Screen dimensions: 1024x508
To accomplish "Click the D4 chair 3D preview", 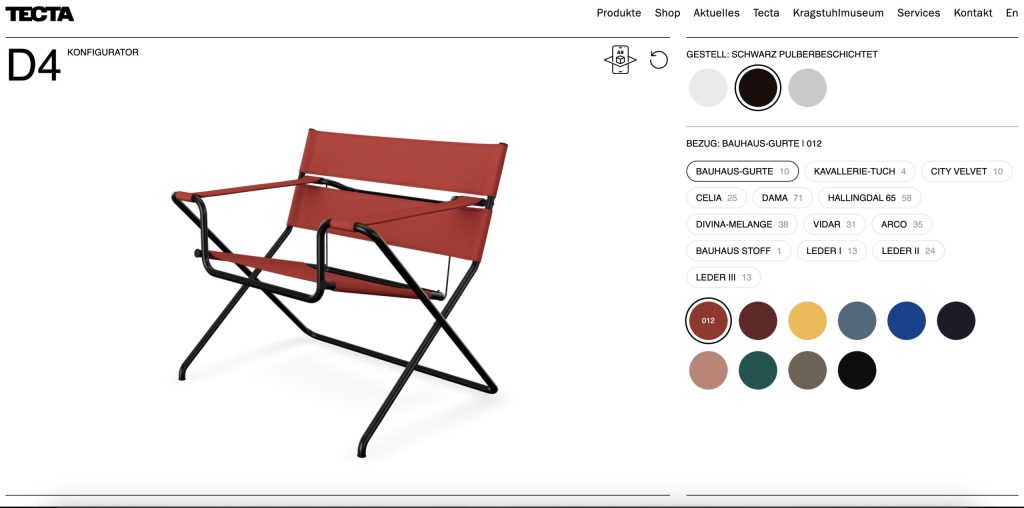I will click(x=340, y=293).
